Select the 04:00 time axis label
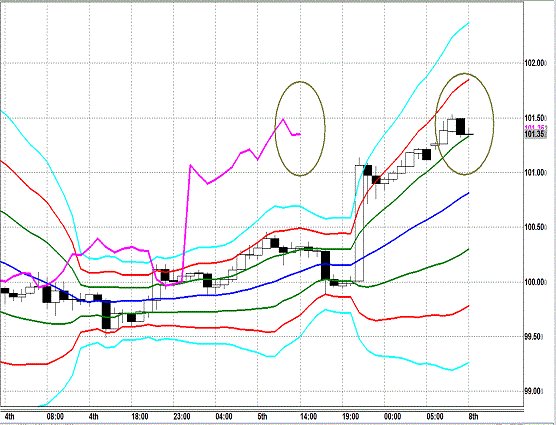The height and width of the screenshot is (425, 556). coord(224,416)
